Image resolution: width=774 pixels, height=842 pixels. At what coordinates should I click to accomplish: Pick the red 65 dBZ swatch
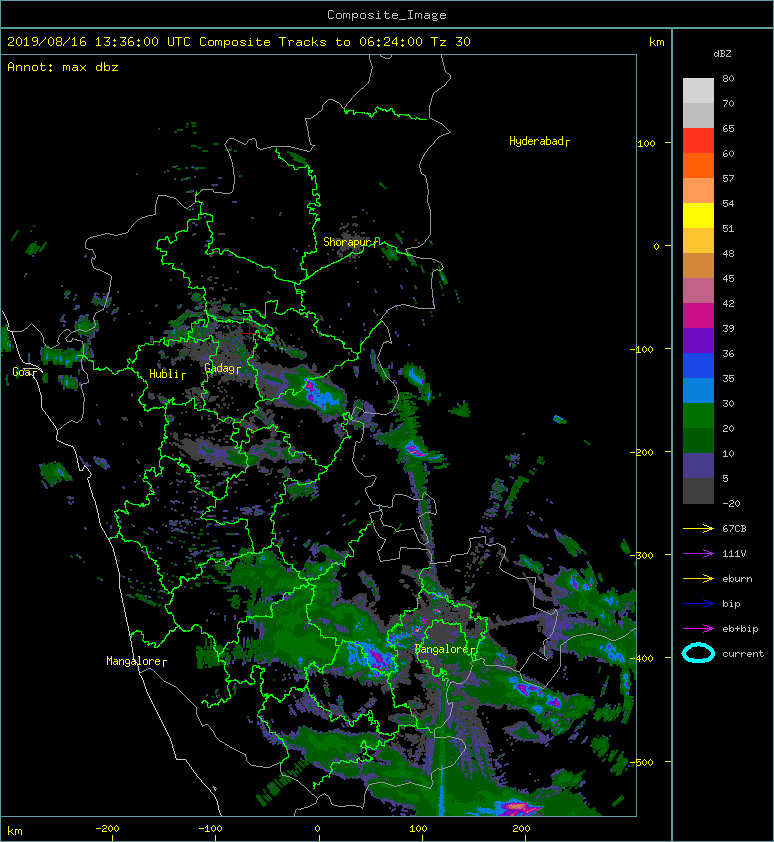(698, 141)
